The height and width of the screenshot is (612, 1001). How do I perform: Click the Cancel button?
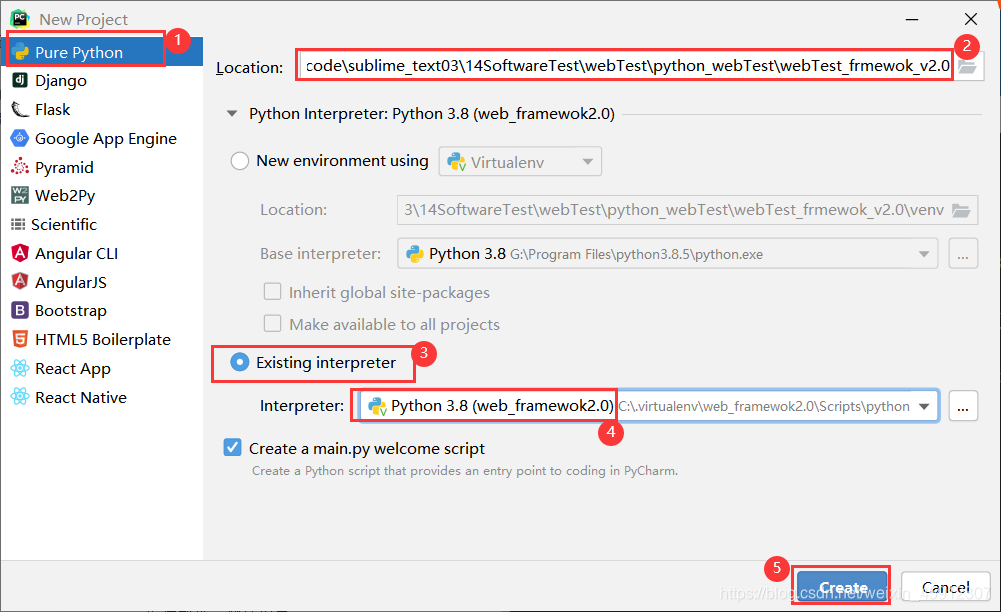945,586
